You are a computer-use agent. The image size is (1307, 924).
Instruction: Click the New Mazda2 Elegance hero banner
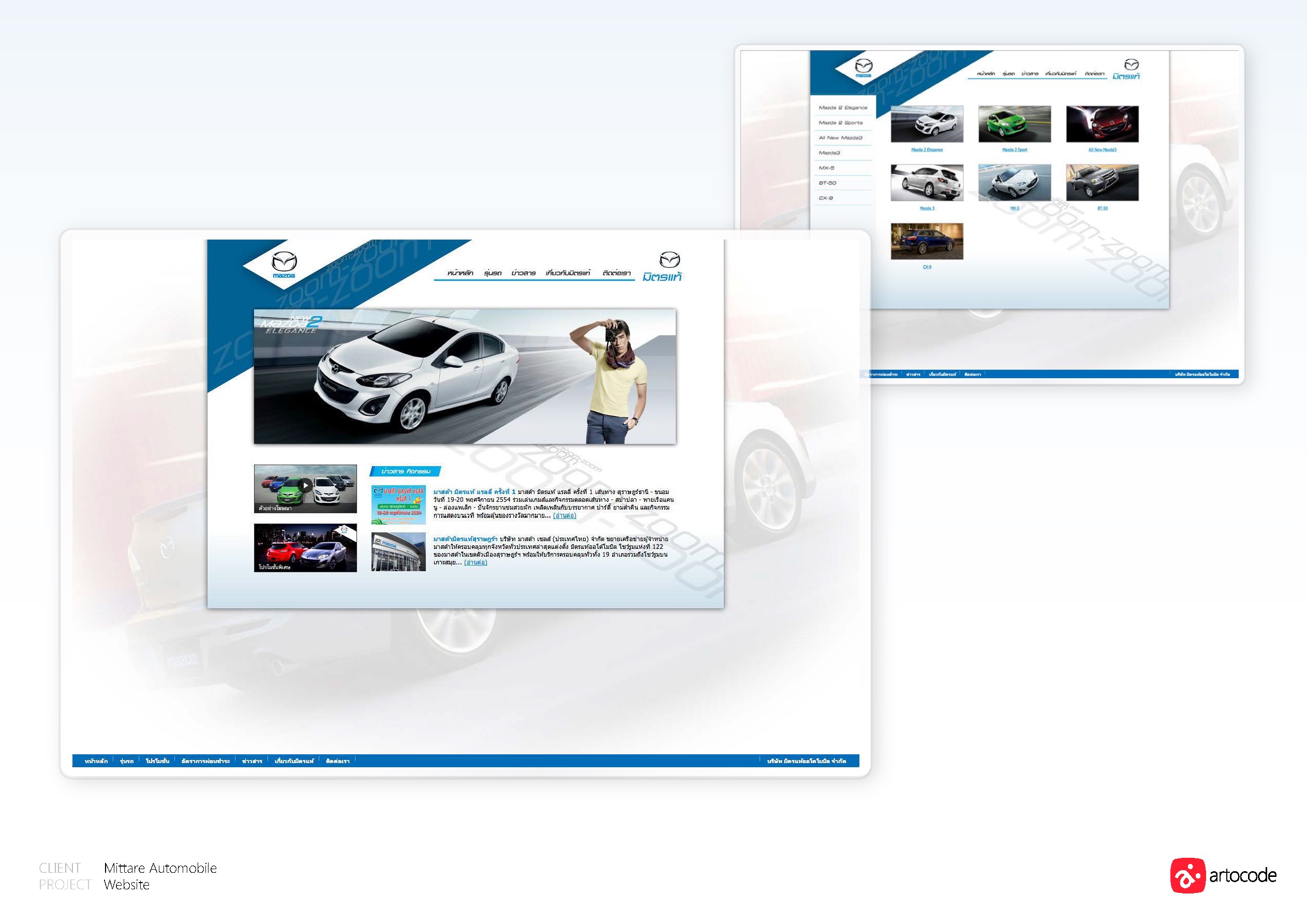[465, 376]
